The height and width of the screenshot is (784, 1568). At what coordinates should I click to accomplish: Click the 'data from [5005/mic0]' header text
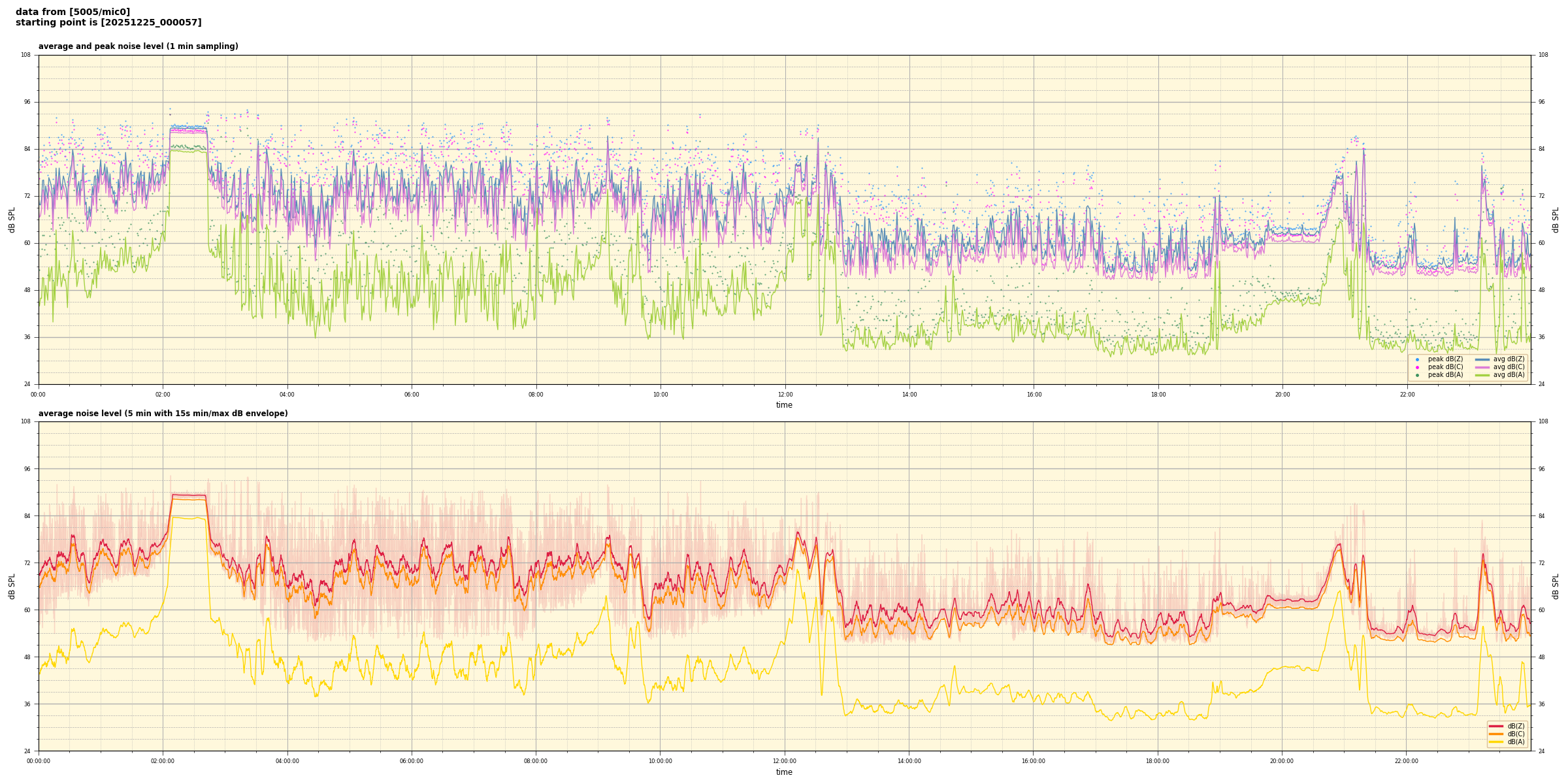73,12
